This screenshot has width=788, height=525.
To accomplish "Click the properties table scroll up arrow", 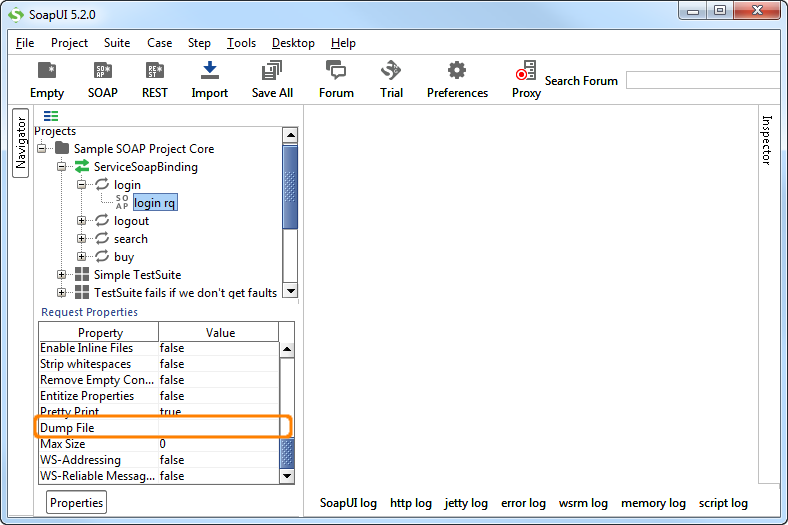I will click(x=286, y=349).
